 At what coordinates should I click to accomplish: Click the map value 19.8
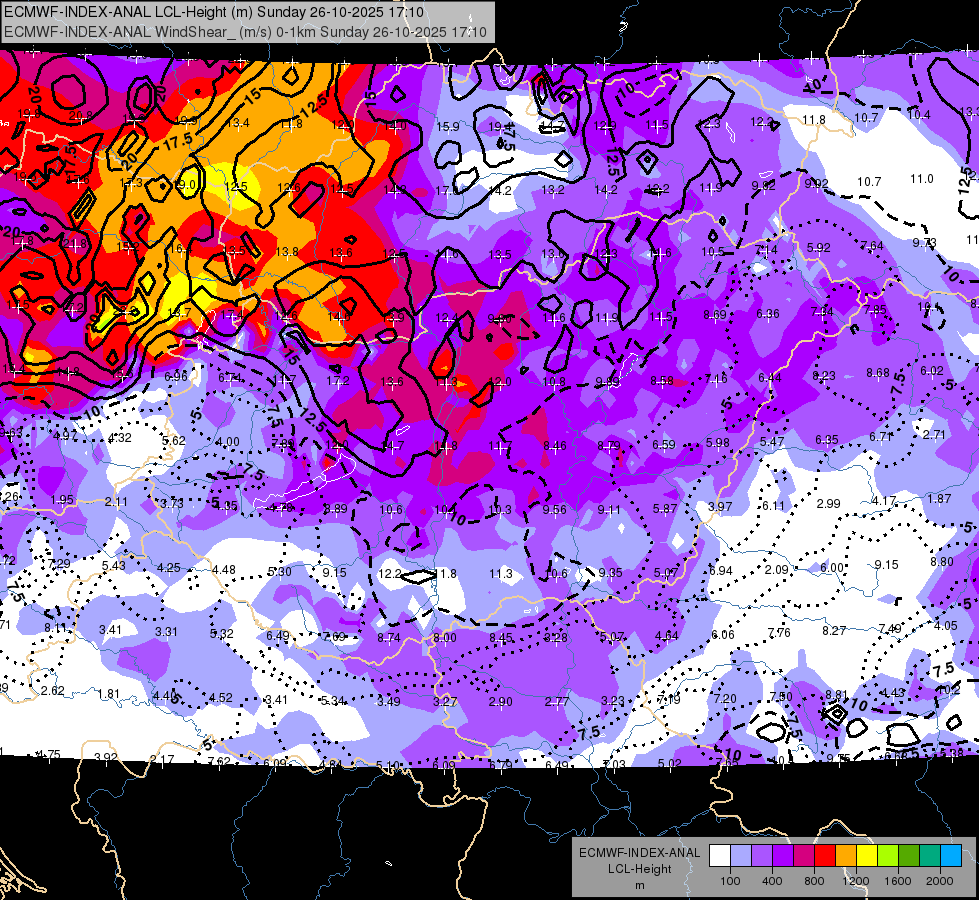[29, 114]
